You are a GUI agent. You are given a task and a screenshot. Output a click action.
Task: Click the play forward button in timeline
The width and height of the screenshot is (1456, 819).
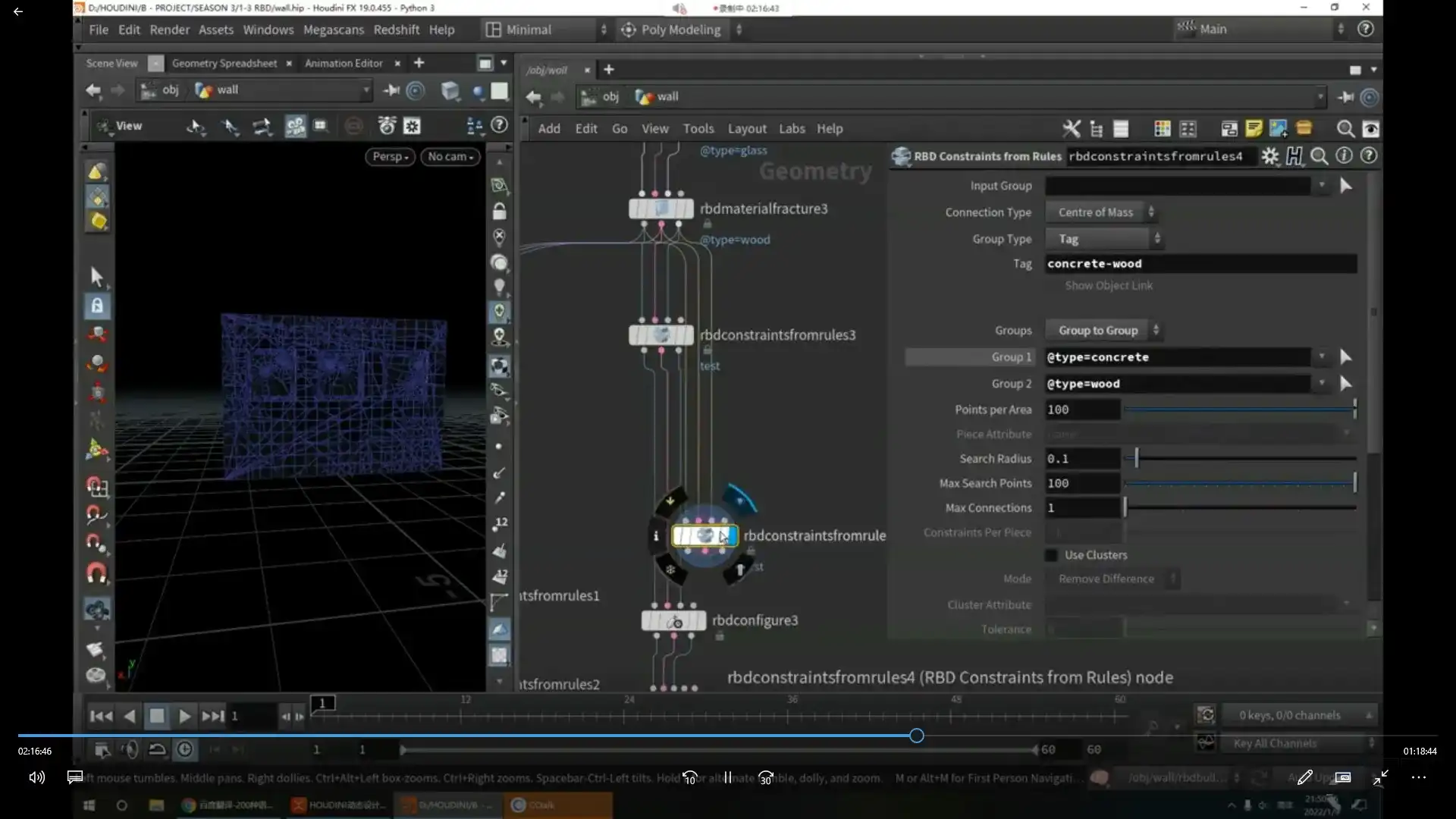click(184, 716)
